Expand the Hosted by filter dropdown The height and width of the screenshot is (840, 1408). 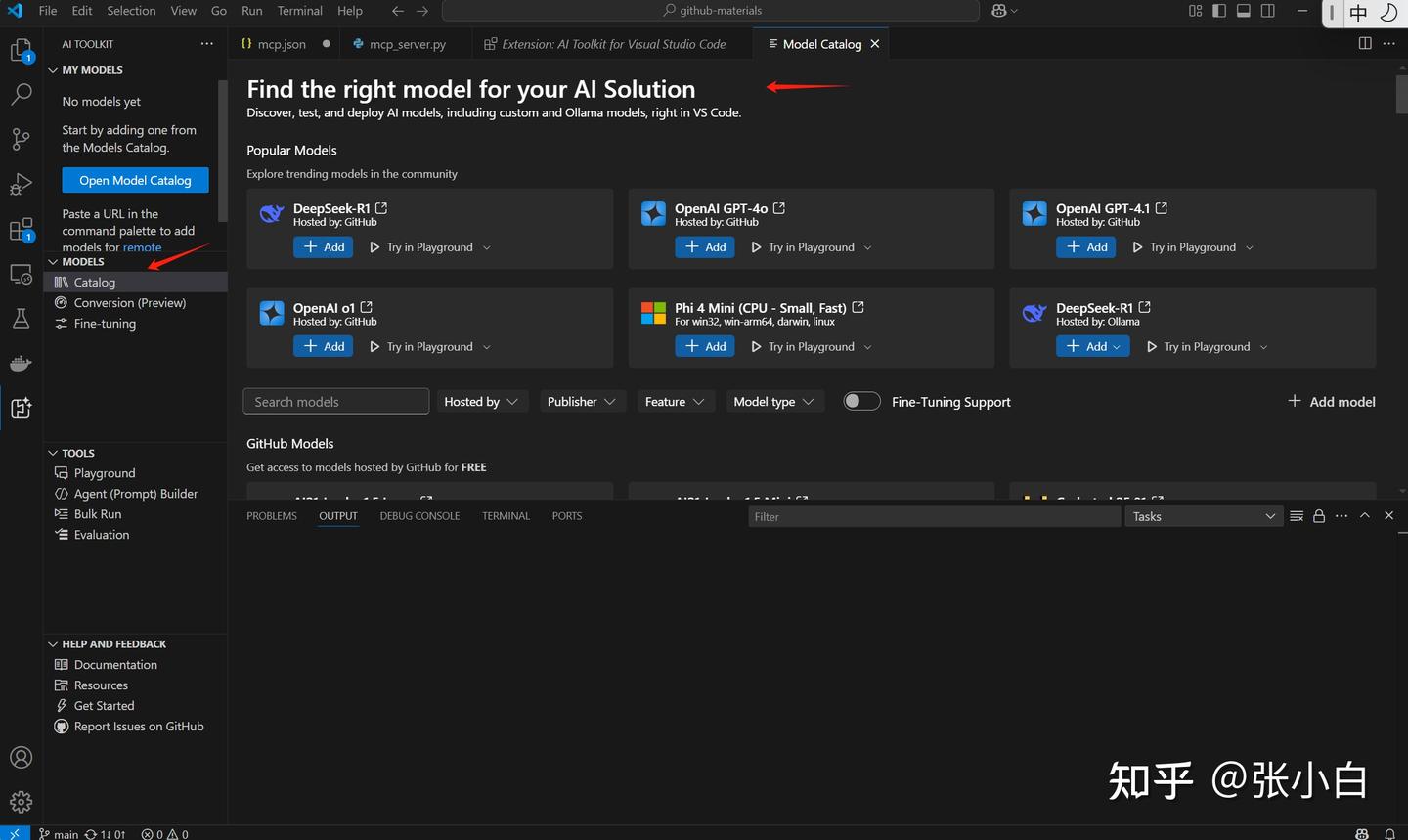(480, 402)
